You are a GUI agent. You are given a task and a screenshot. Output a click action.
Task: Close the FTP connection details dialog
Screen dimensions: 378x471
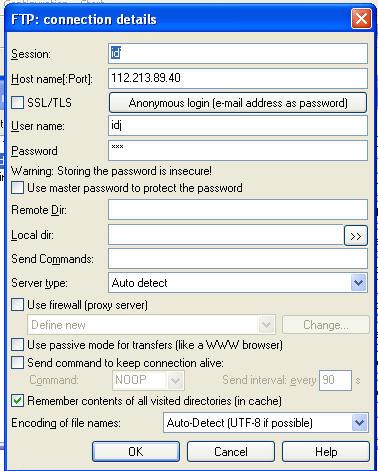click(361, 19)
